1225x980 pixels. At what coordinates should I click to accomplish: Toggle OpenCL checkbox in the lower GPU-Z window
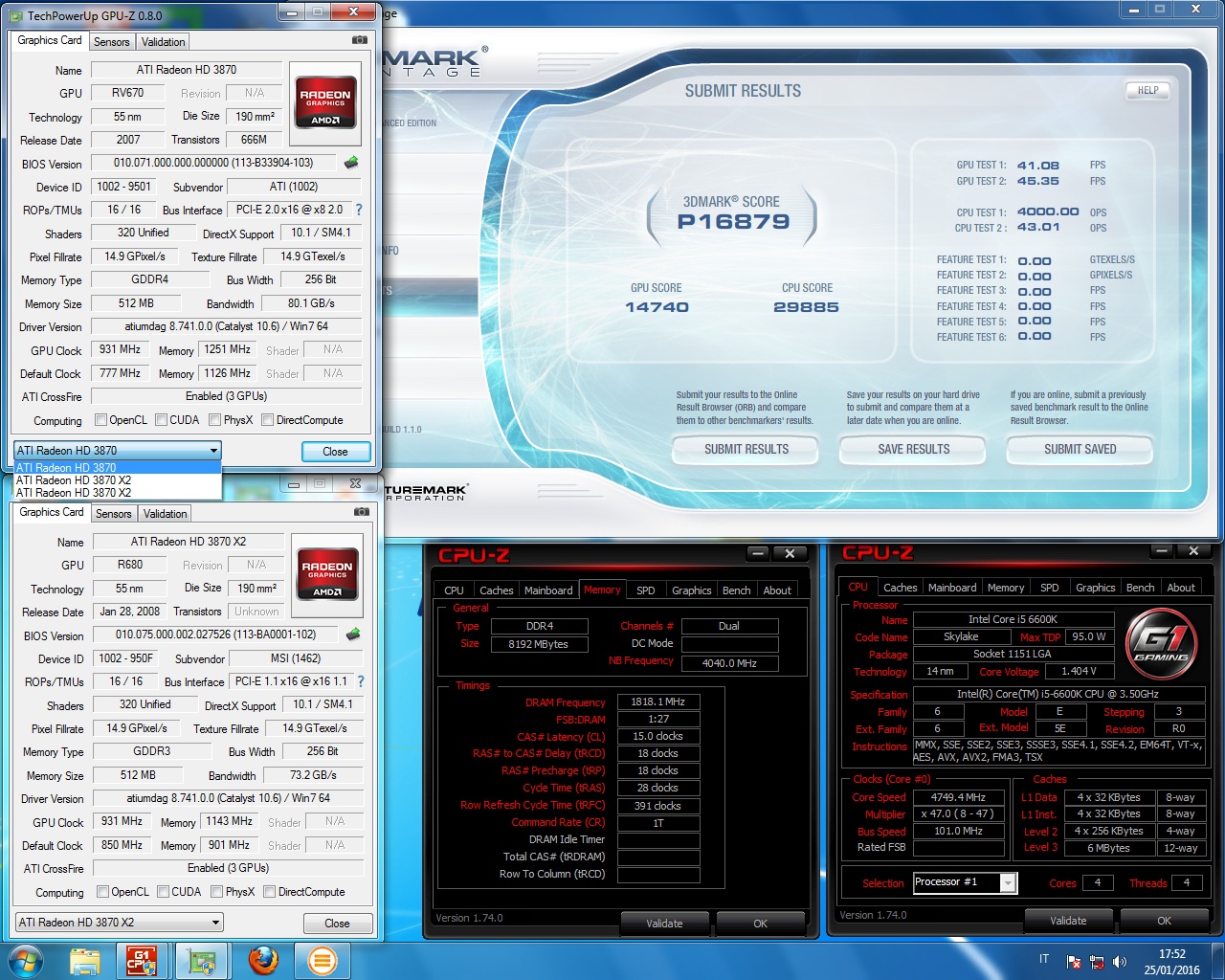[x=103, y=891]
